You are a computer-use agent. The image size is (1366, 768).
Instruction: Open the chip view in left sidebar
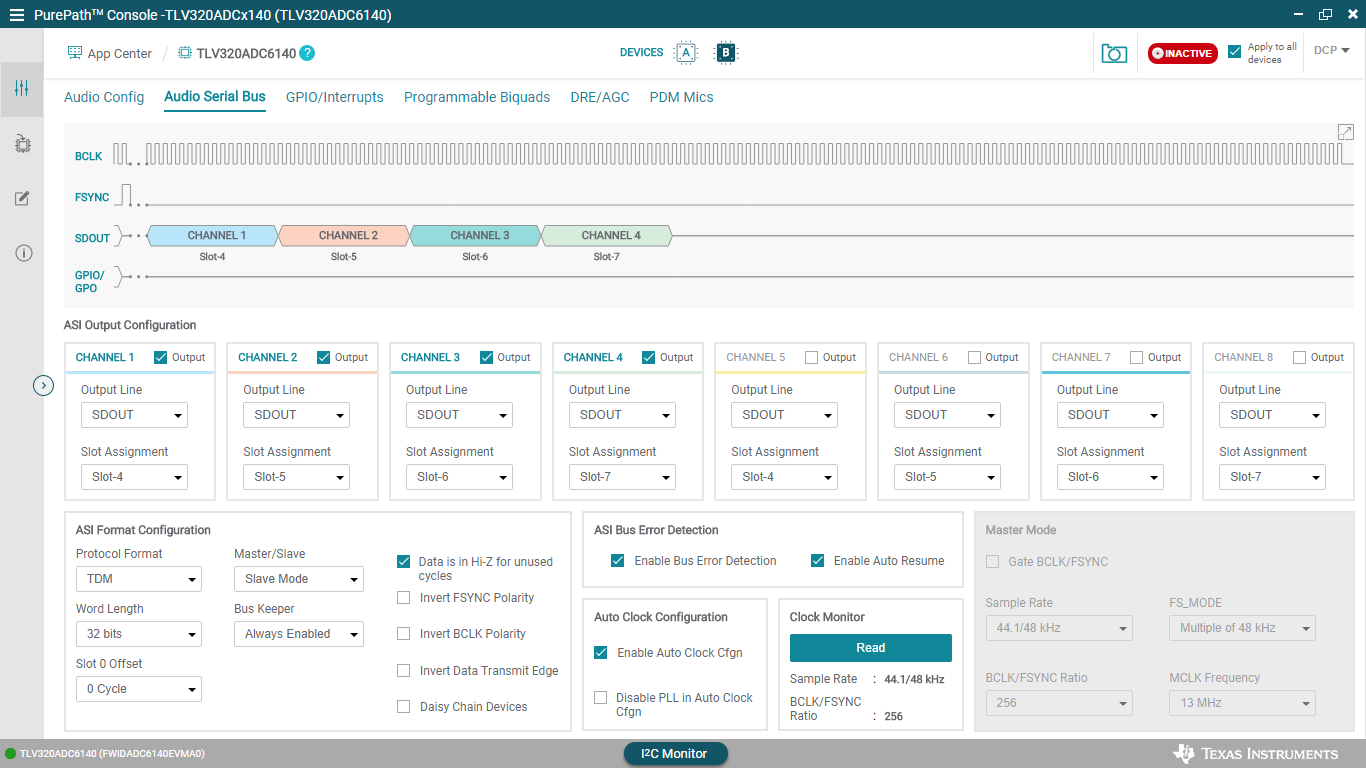[x=22, y=144]
